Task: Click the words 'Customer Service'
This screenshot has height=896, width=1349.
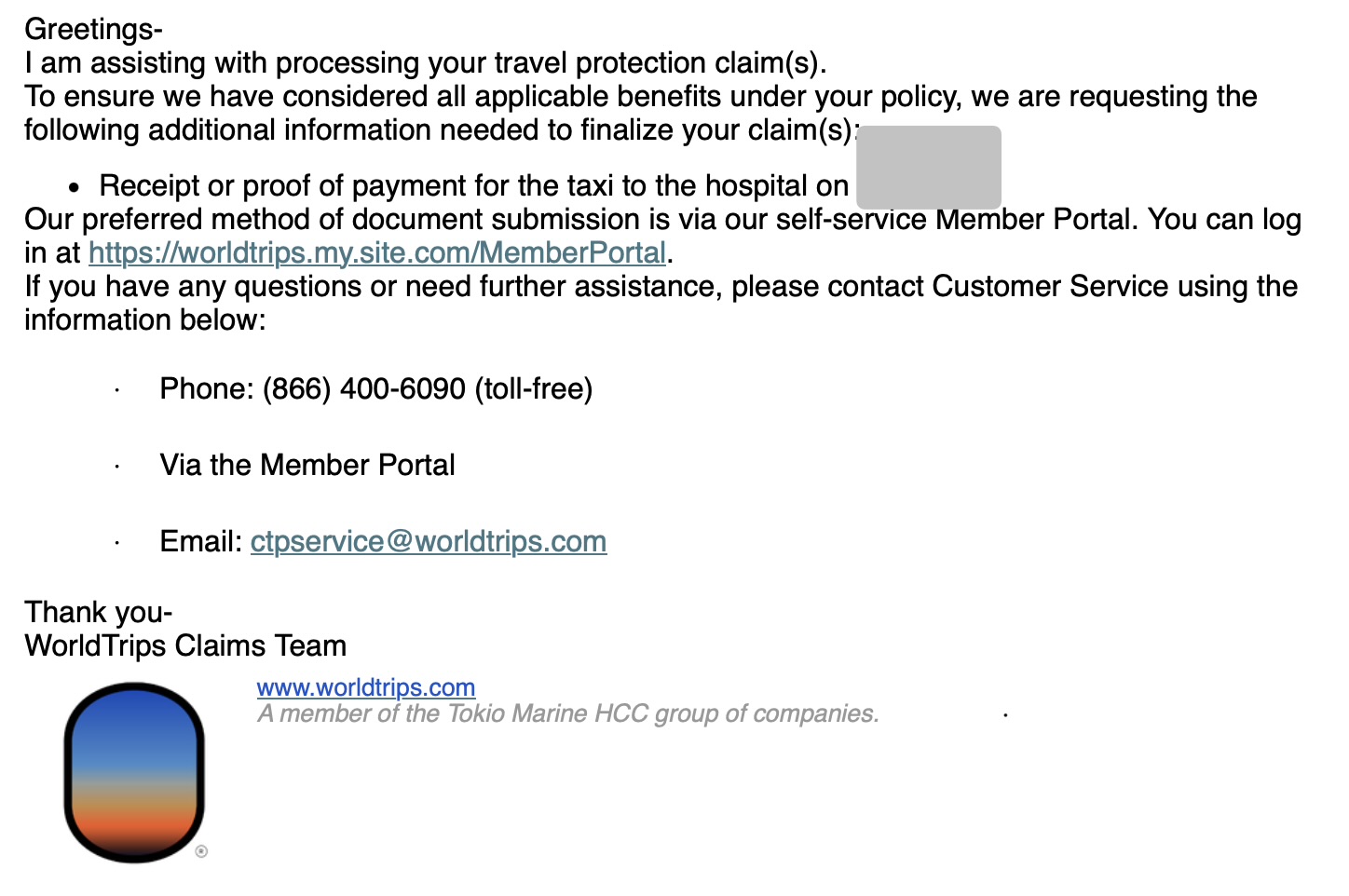Action: [1050, 286]
